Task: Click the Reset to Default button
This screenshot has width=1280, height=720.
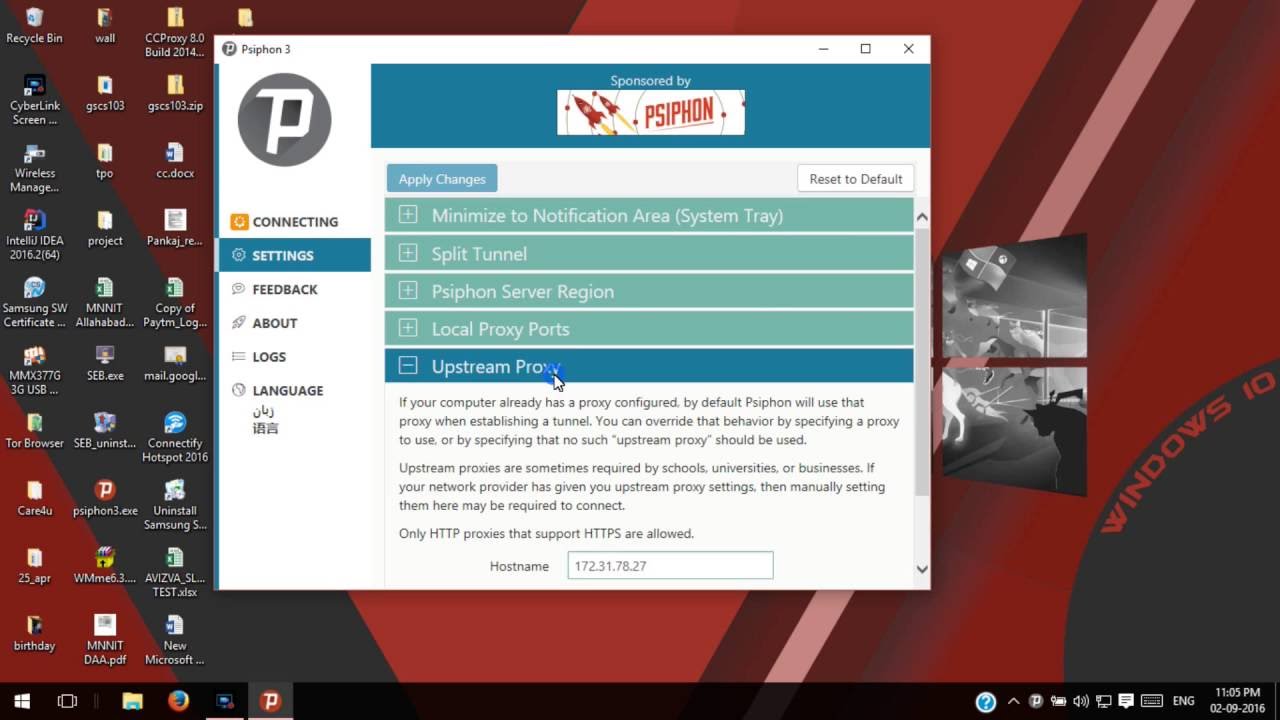Action: [855, 179]
